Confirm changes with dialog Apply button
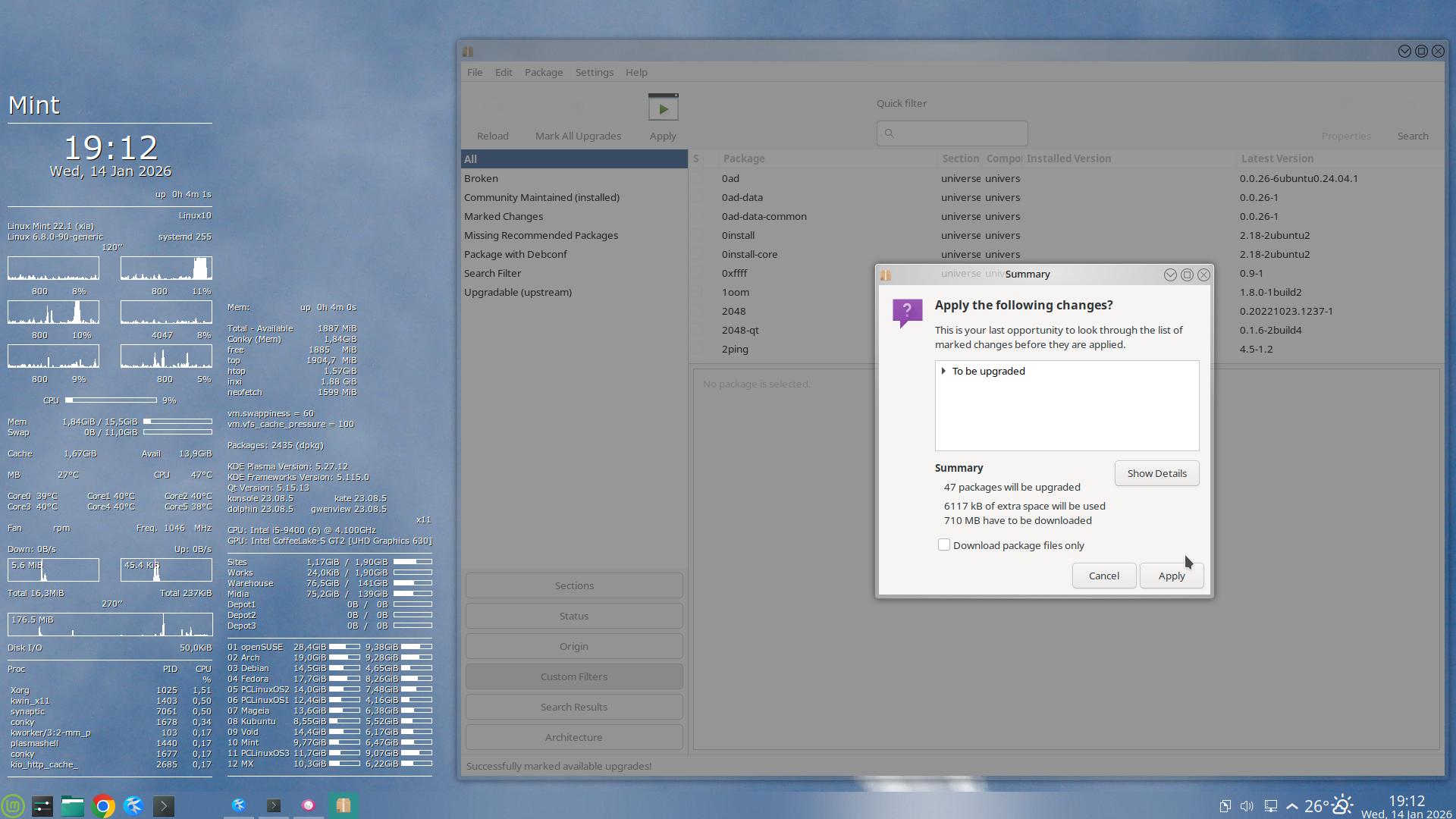The width and height of the screenshot is (1456, 819). [x=1171, y=576]
